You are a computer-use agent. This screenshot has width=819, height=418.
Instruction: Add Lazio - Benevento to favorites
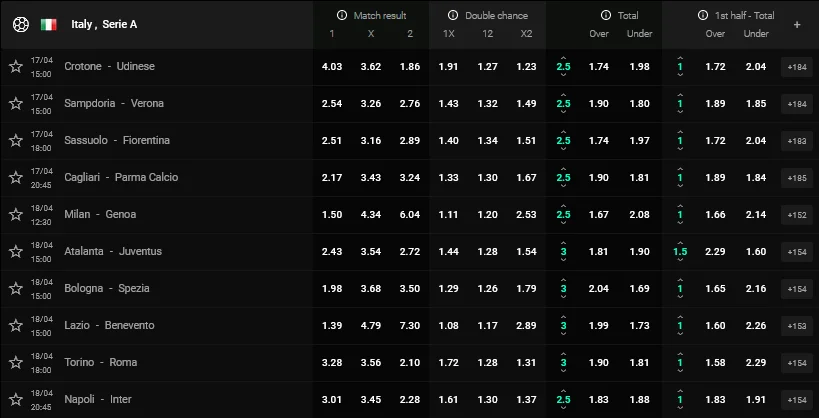pos(15,326)
